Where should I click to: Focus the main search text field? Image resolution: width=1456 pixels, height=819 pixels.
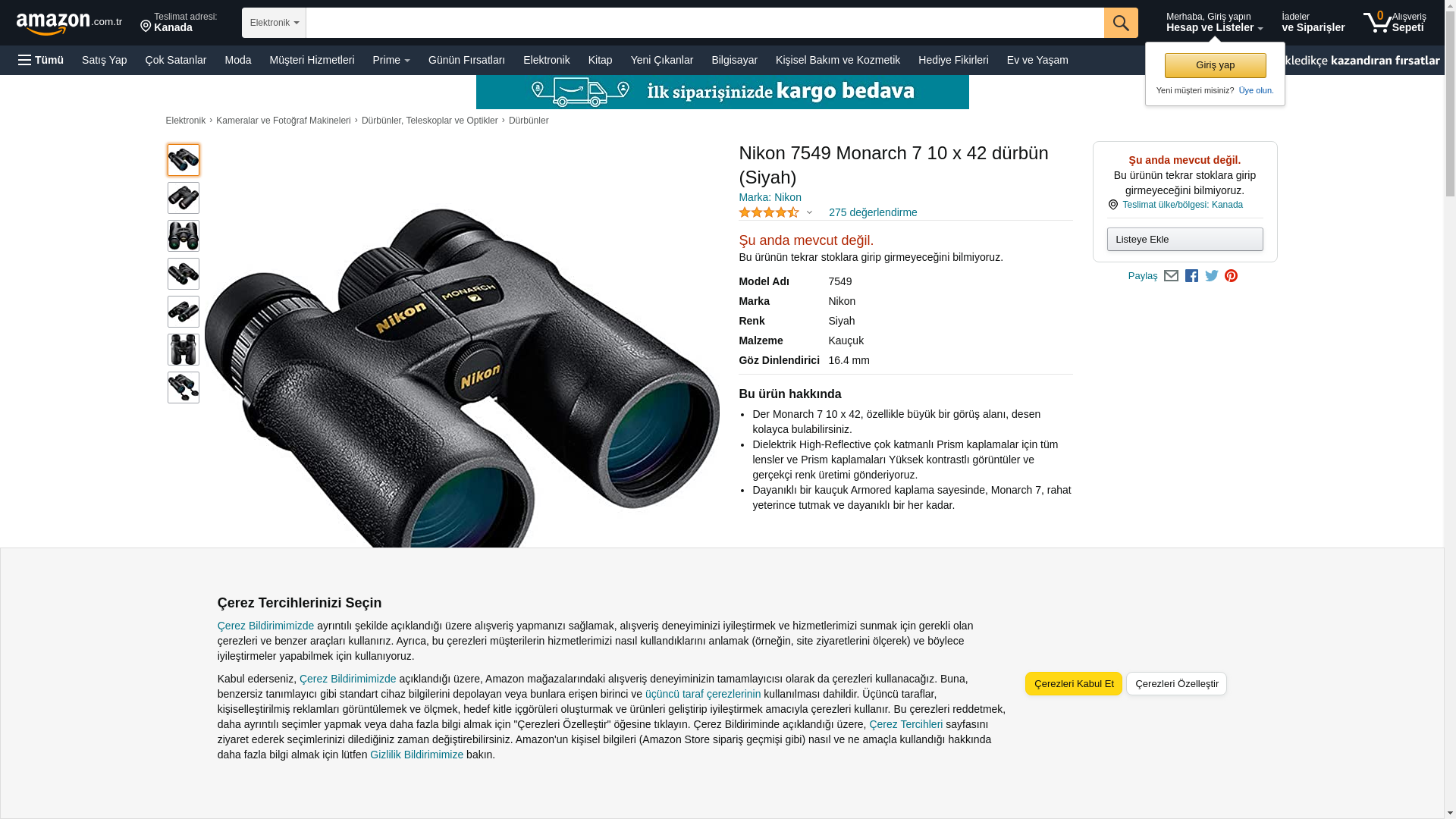(x=704, y=23)
